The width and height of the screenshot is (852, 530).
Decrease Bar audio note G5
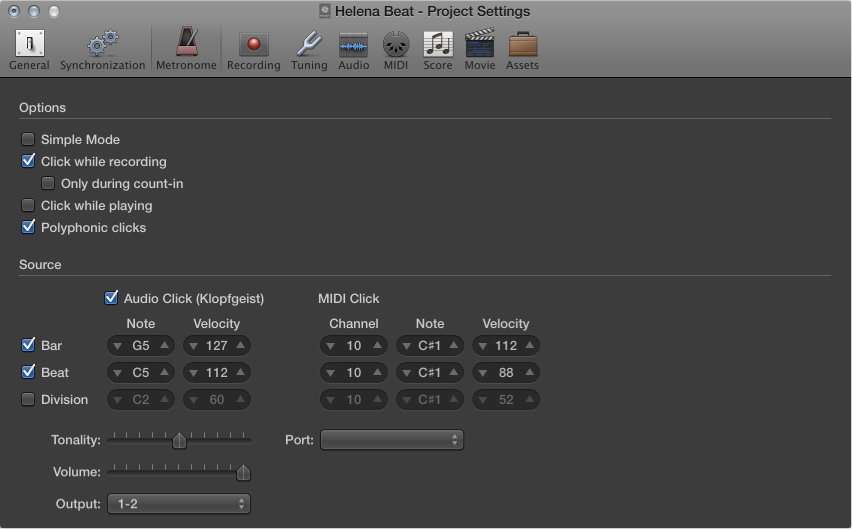pos(117,346)
